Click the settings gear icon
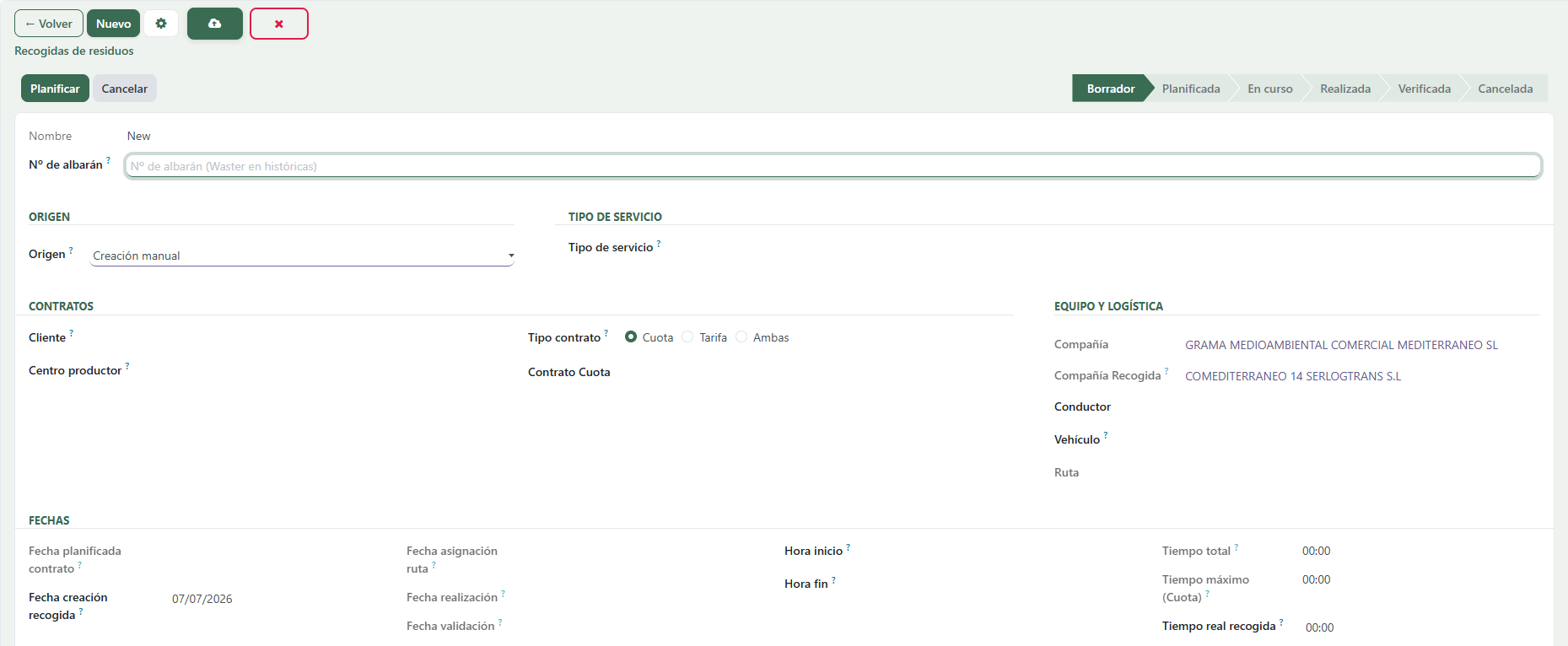Image resolution: width=1568 pixels, height=646 pixels. 161,24
